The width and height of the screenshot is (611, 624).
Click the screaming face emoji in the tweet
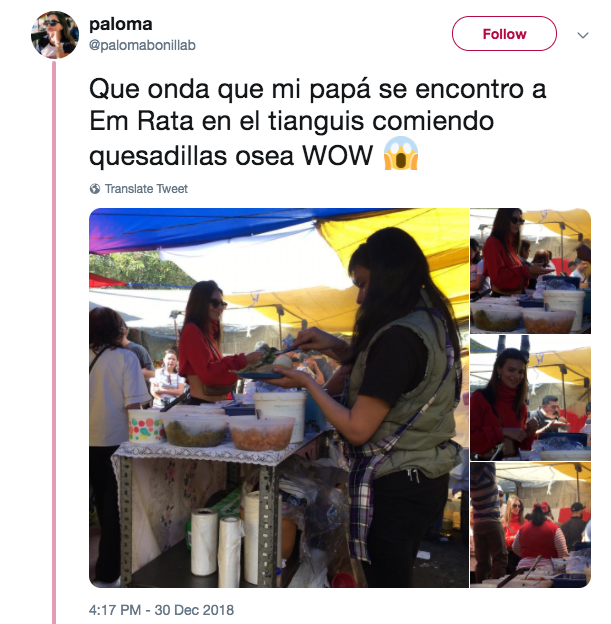pos(400,154)
